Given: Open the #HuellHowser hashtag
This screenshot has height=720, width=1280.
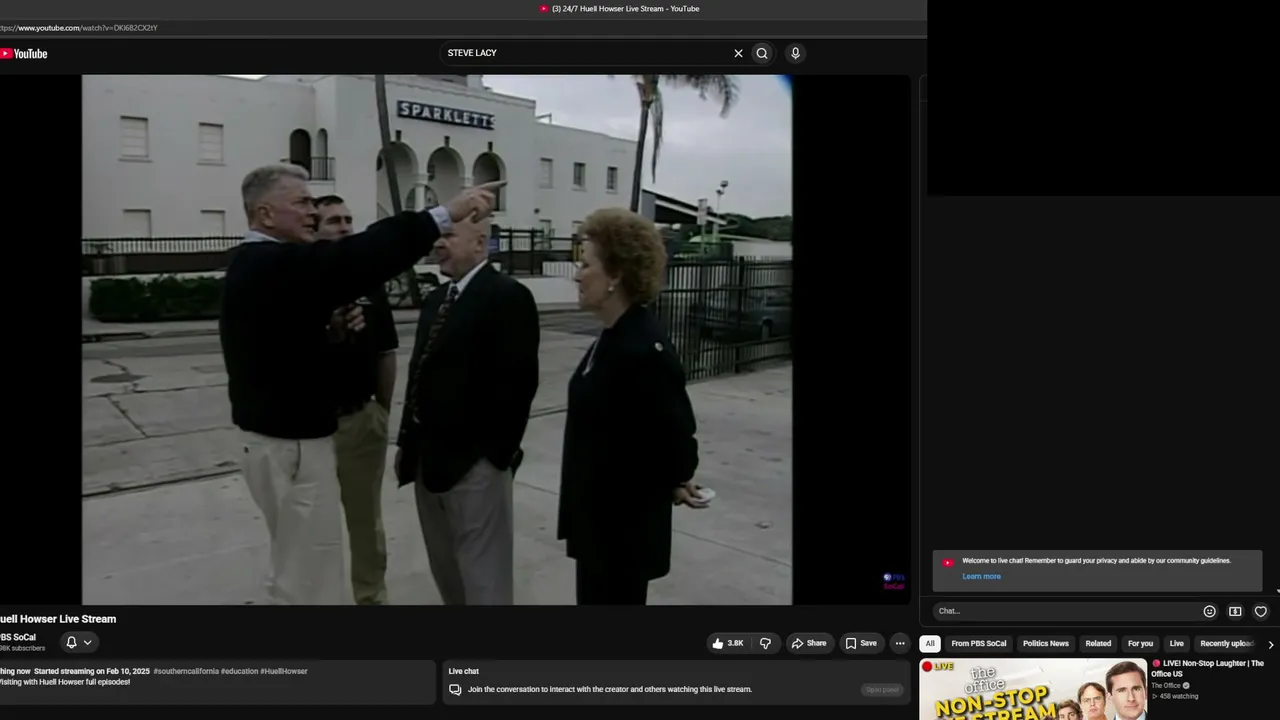Looking at the screenshot, I should (x=284, y=671).
